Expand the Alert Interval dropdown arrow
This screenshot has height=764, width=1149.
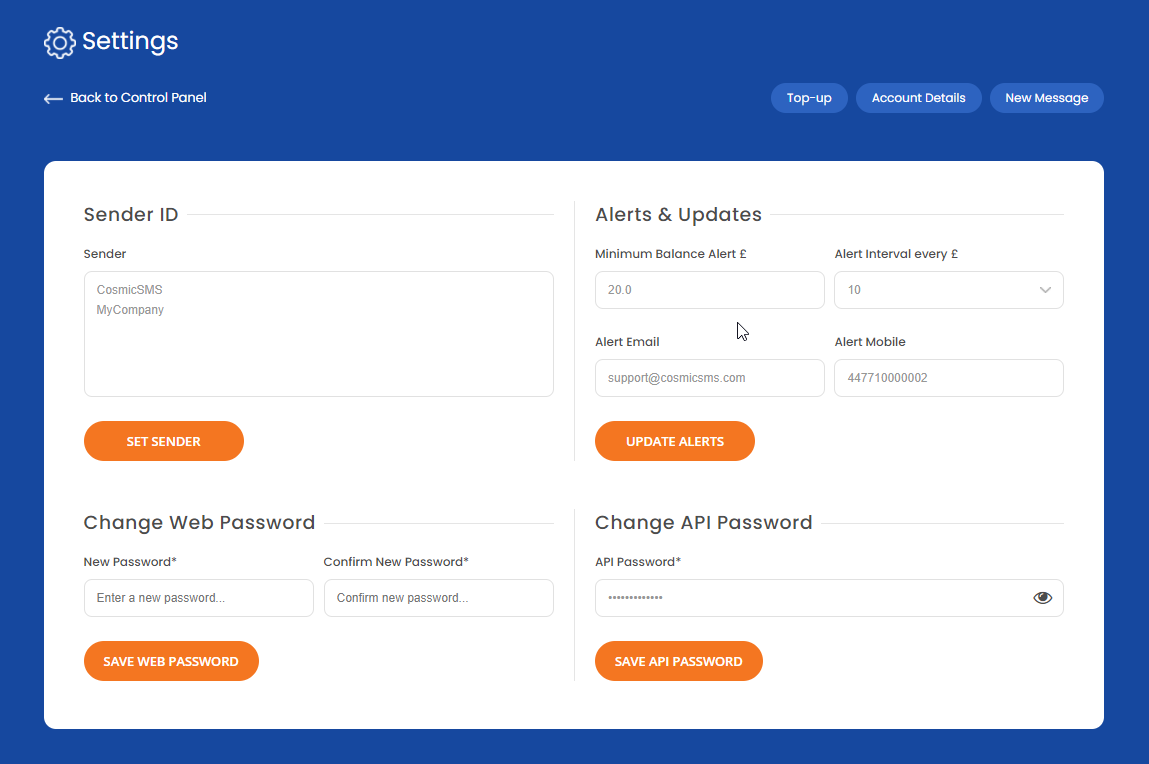click(1045, 290)
